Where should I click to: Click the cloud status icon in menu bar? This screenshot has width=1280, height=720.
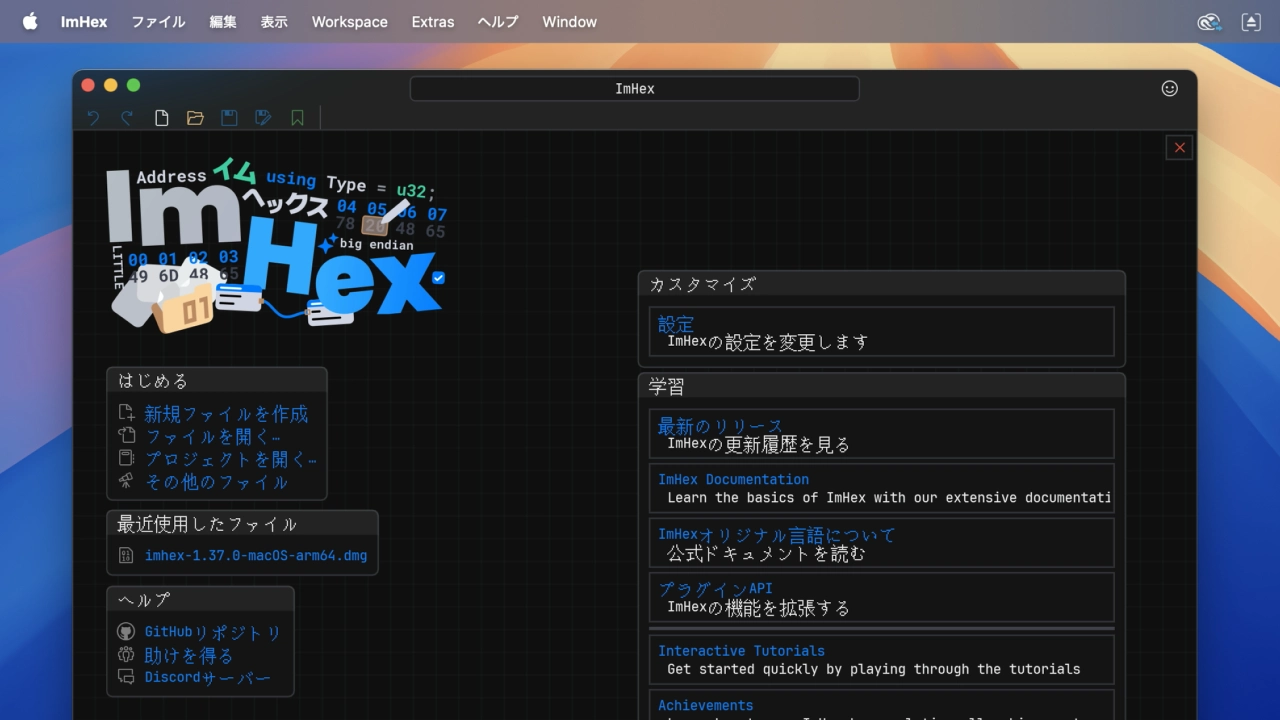click(x=1209, y=22)
